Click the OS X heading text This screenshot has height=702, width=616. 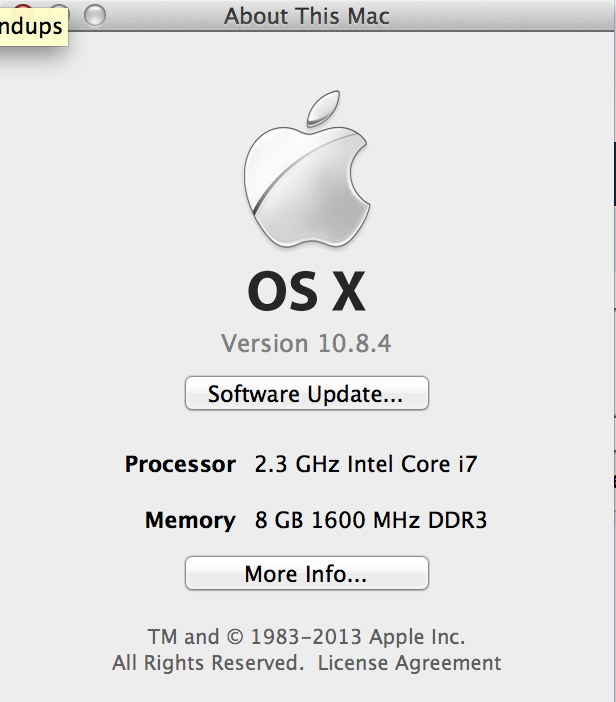pyautogui.click(x=307, y=292)
